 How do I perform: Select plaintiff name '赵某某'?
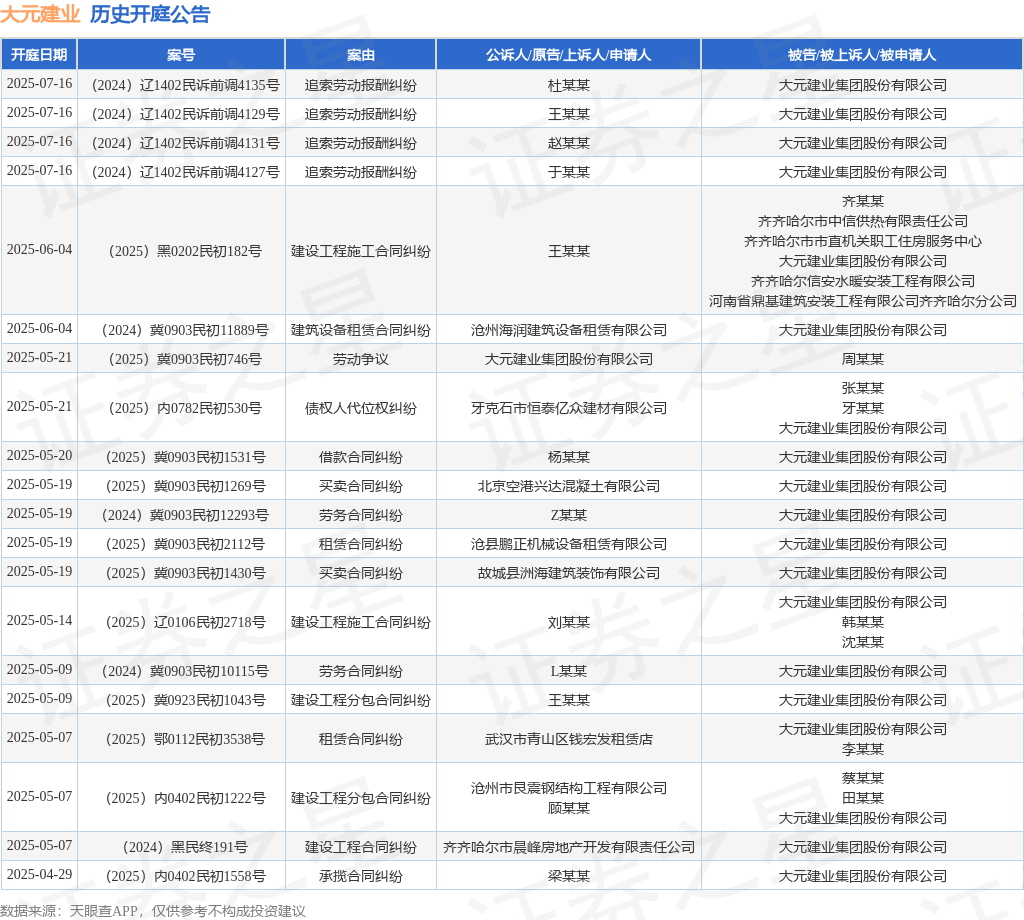pyautogui.click(x=569, y=143)
